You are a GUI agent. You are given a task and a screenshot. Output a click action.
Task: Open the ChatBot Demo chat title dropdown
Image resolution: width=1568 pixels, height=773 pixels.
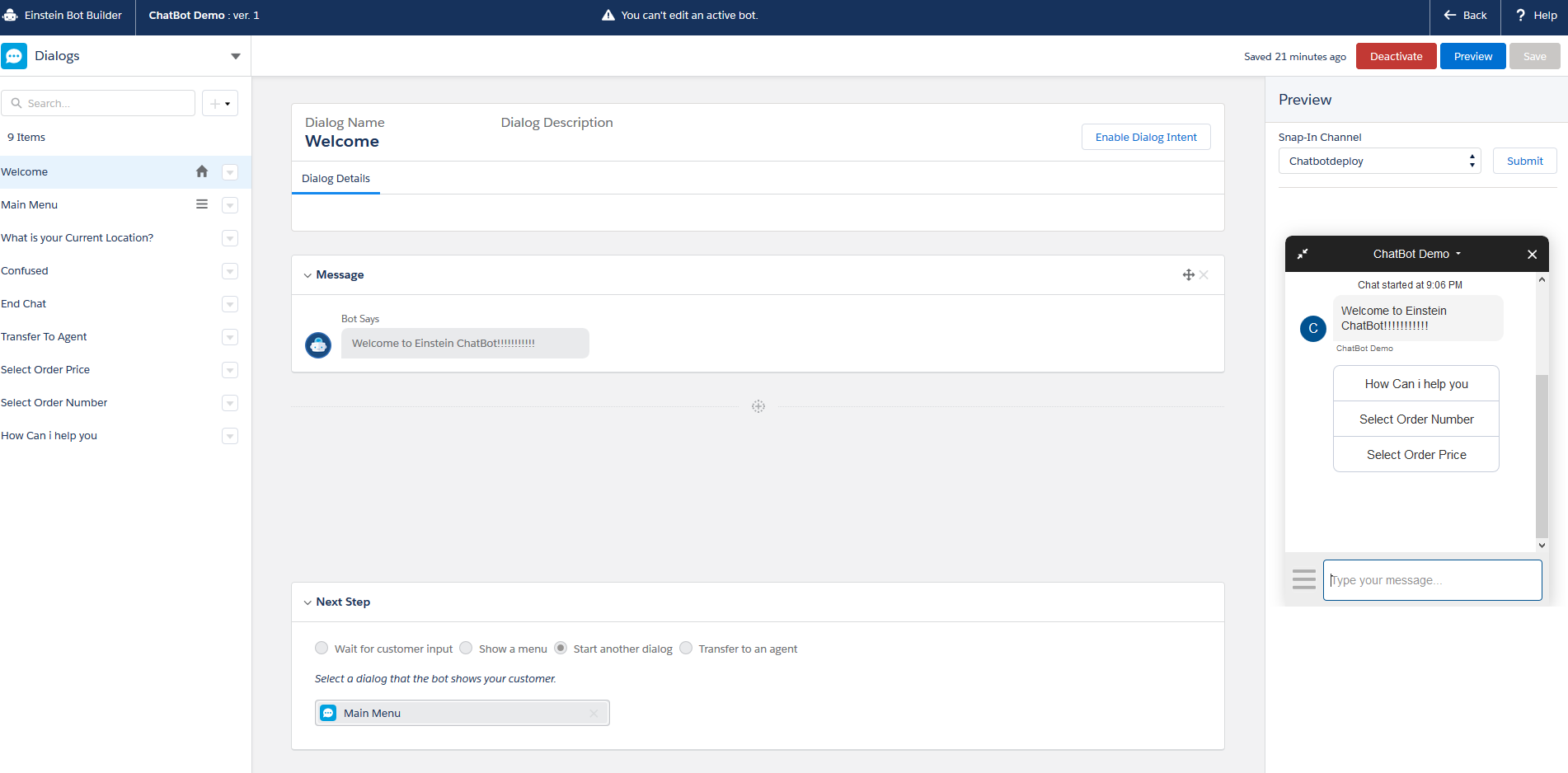(1458, 254)
